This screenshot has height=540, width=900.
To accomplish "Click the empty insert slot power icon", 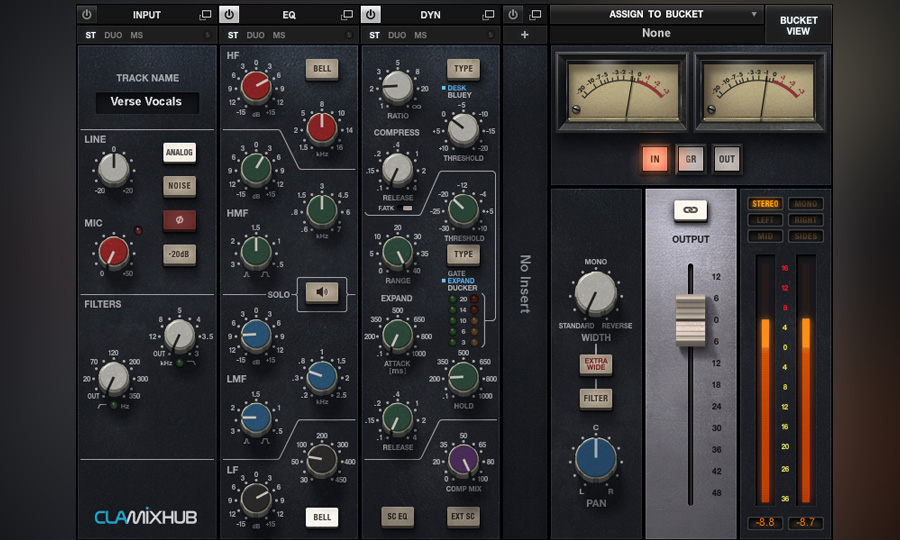I will coord(513,15).
